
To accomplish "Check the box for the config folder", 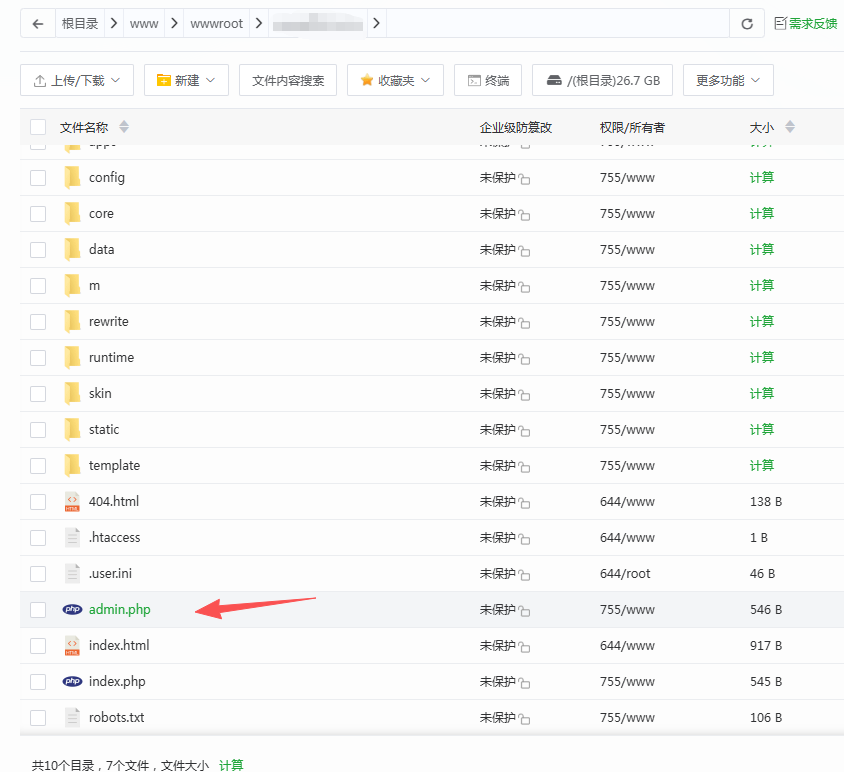I will pos(38,178).
